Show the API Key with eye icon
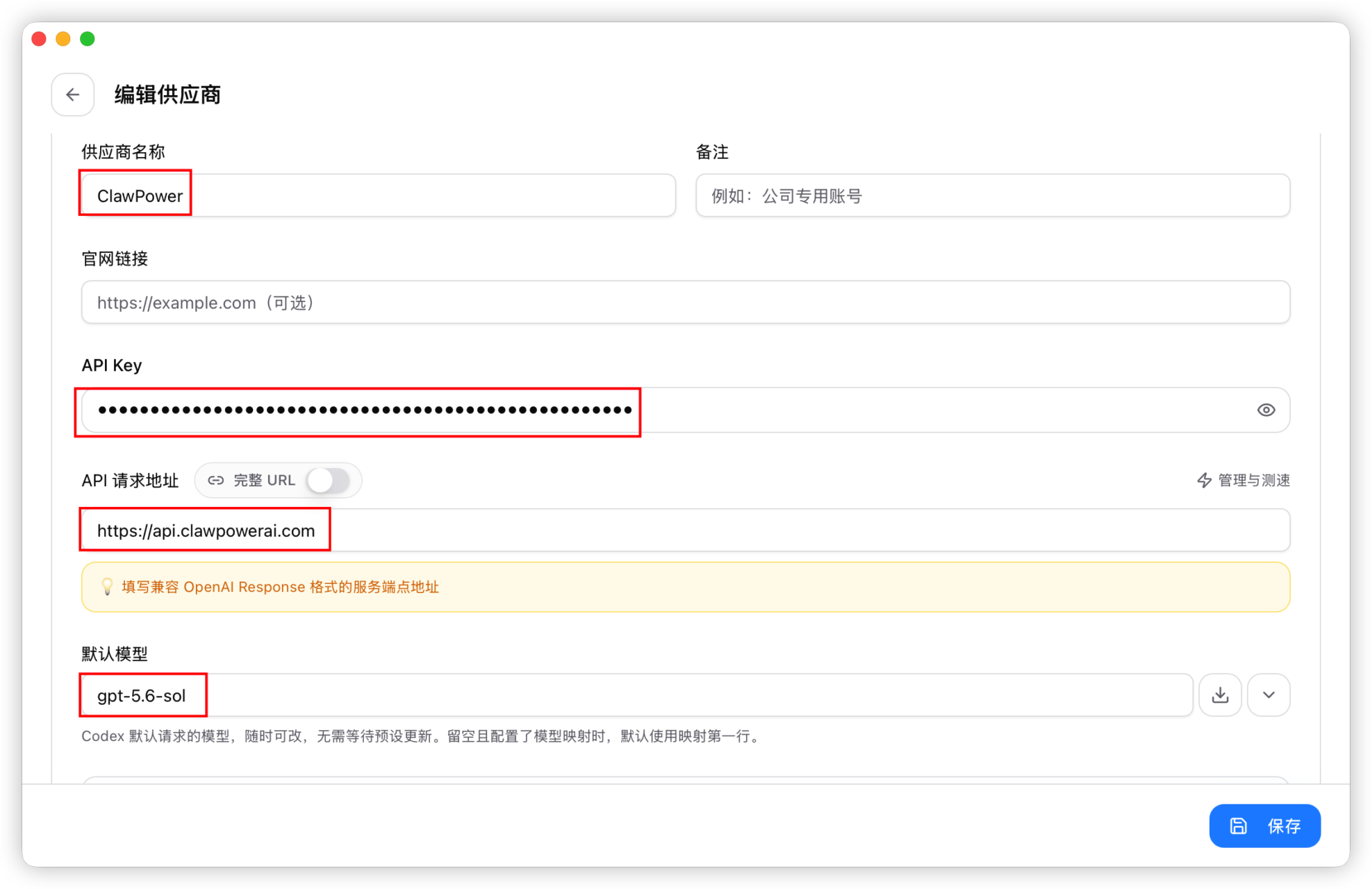The height and width of the screenshot is (889, 1372). coord(1266,410)
